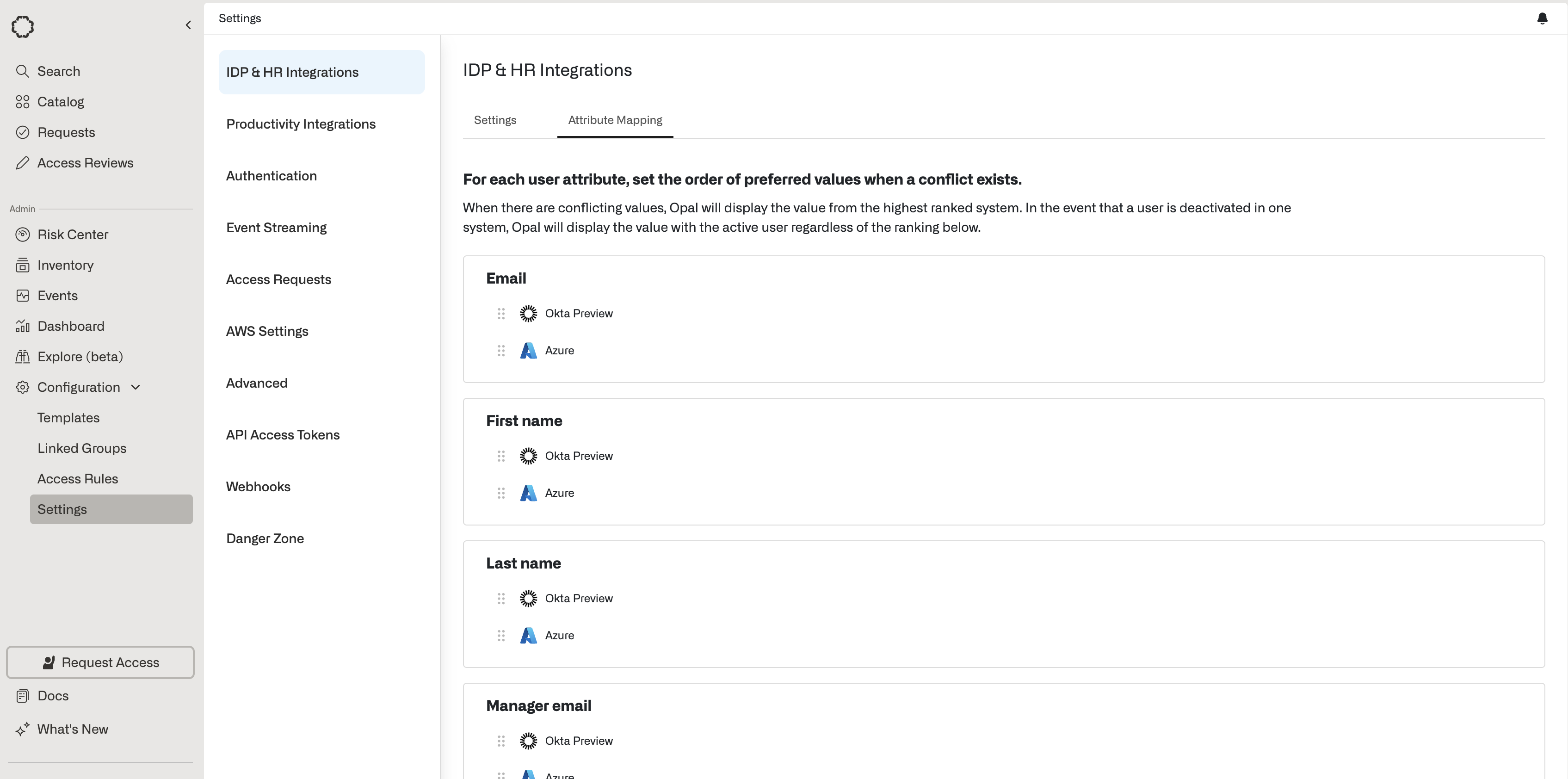Viewport: 1568px width, 779px height.
Task: Select the Attribute Mapping tab
Action: click(x=615, y=120)
